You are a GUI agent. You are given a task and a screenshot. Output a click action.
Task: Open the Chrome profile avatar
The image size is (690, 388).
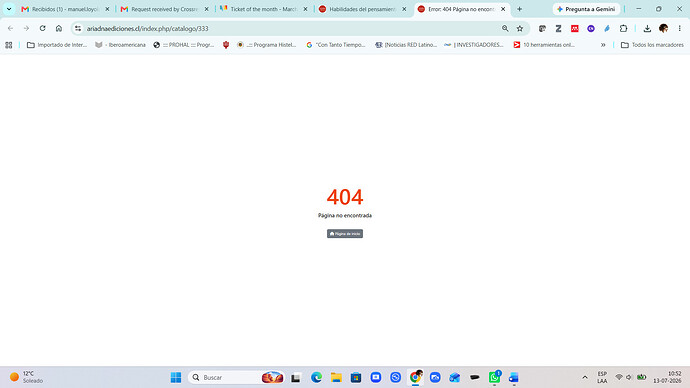(663, 28)
